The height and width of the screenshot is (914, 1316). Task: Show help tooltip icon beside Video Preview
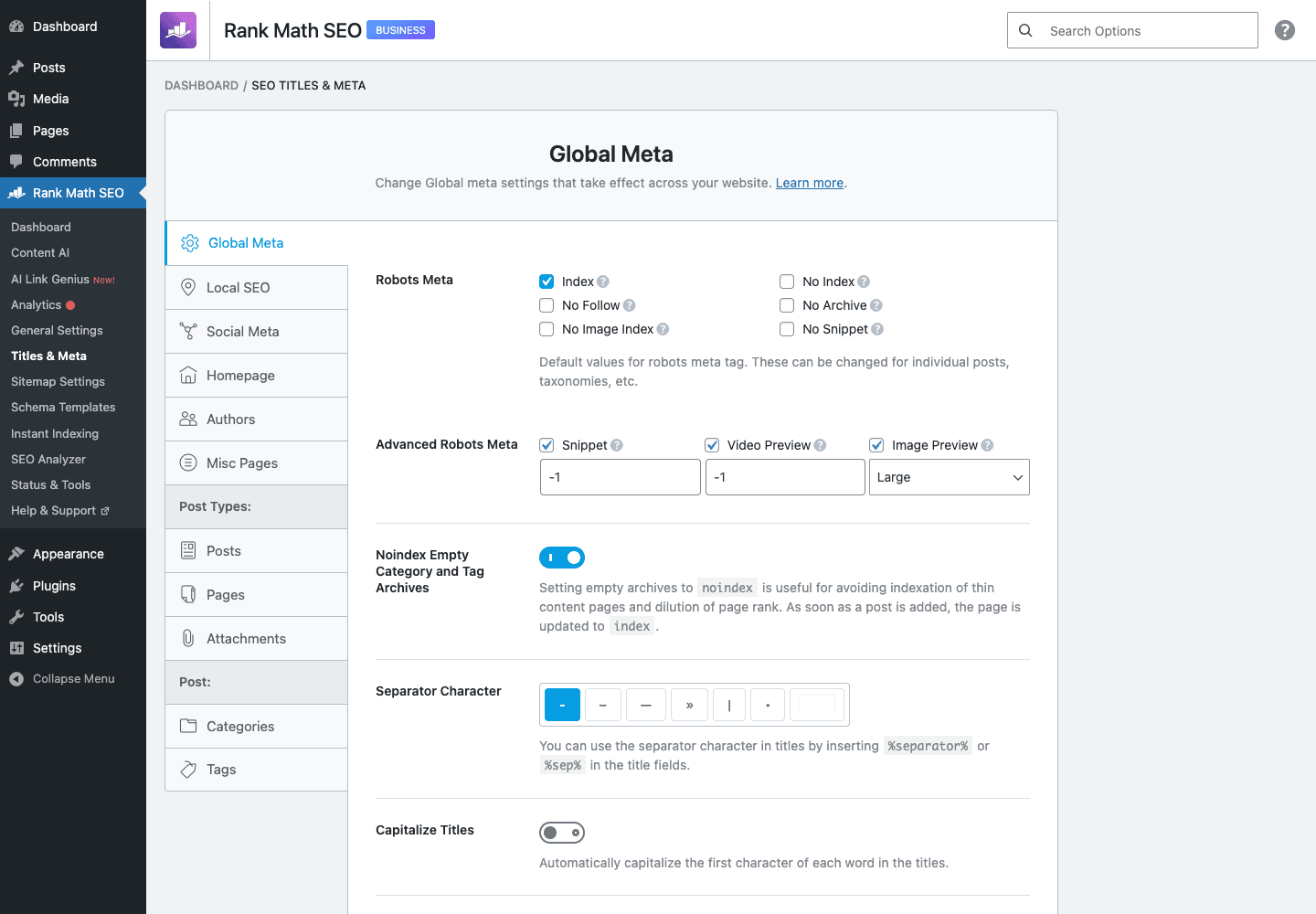tap(820, 445)
